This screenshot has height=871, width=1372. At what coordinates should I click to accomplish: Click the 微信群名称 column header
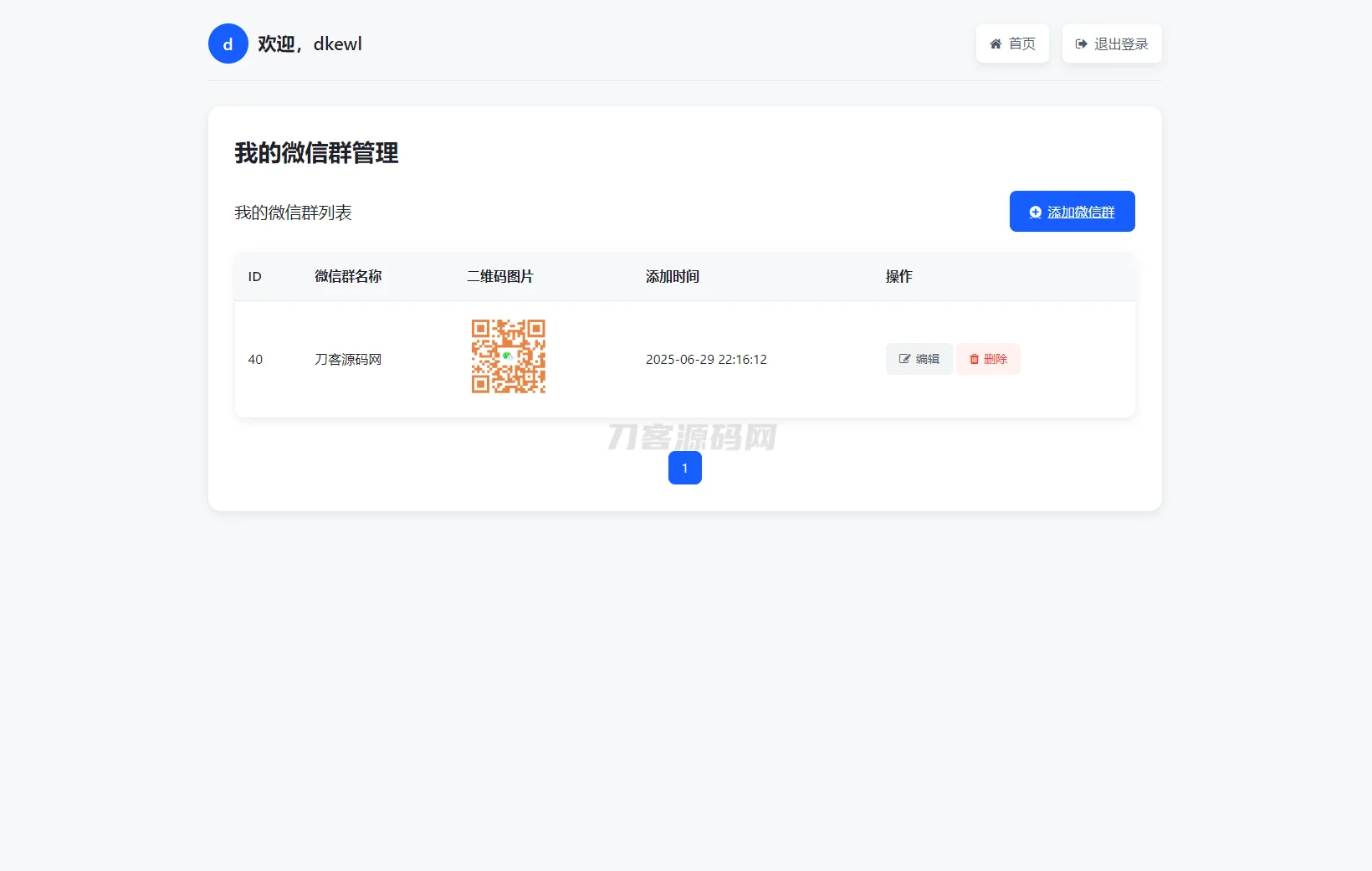click(x=348, y=276)
